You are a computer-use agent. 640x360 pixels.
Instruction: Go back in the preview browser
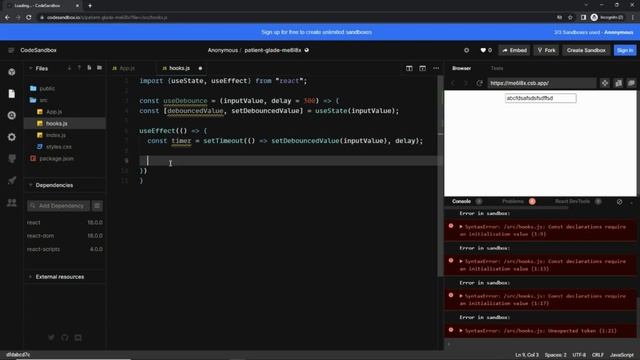(x=453, y=83)
